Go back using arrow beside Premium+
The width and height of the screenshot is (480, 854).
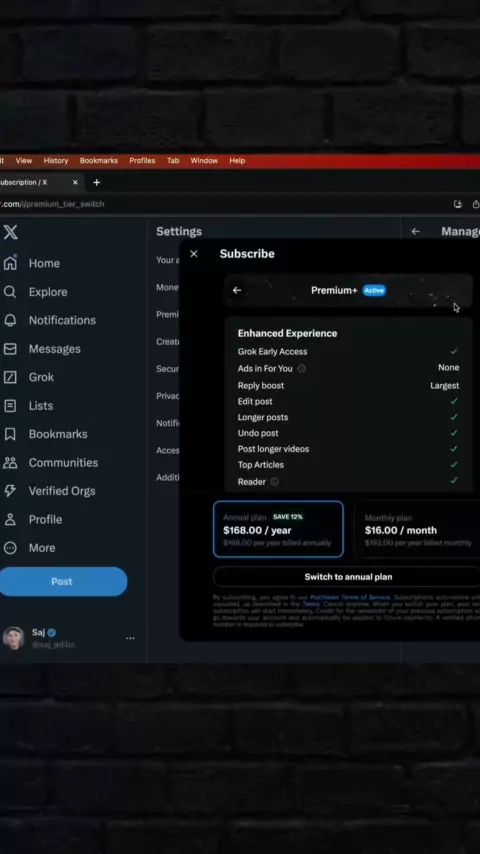coord(236,290)
